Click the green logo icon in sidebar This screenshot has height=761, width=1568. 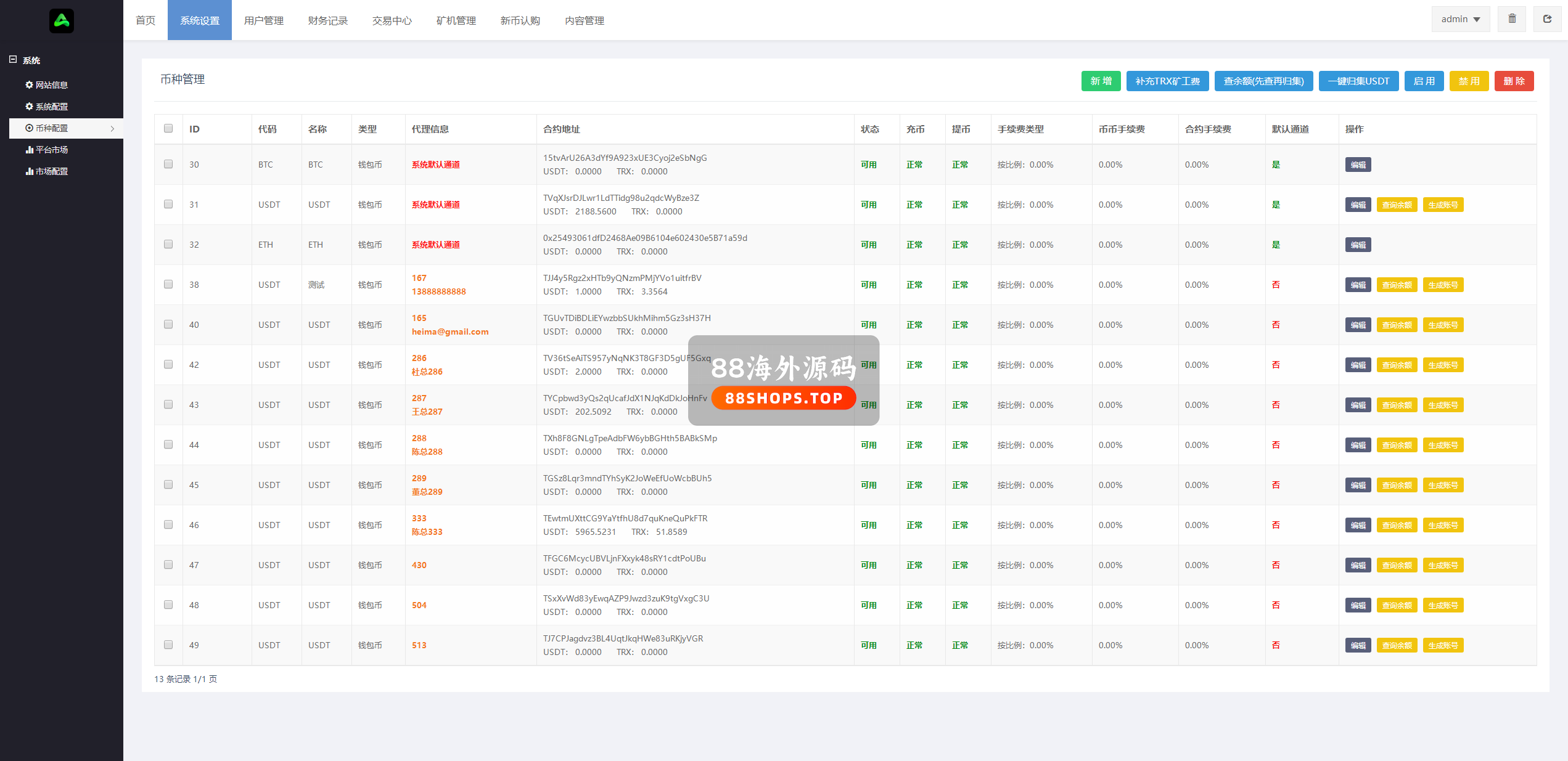click(61, 21)
